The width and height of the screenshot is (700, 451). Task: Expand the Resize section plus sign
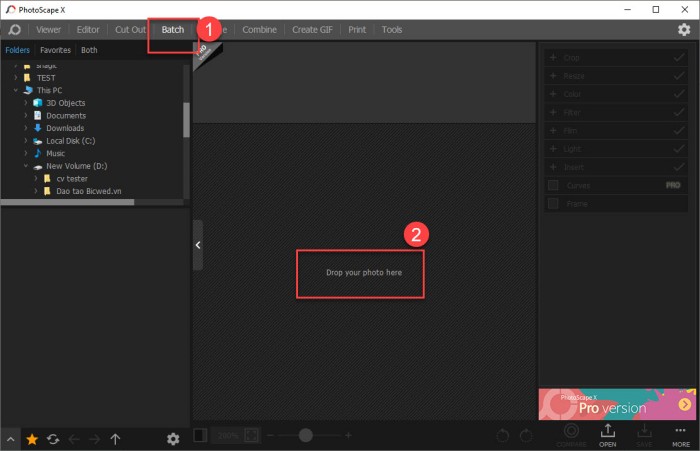(x=553, y=76)
